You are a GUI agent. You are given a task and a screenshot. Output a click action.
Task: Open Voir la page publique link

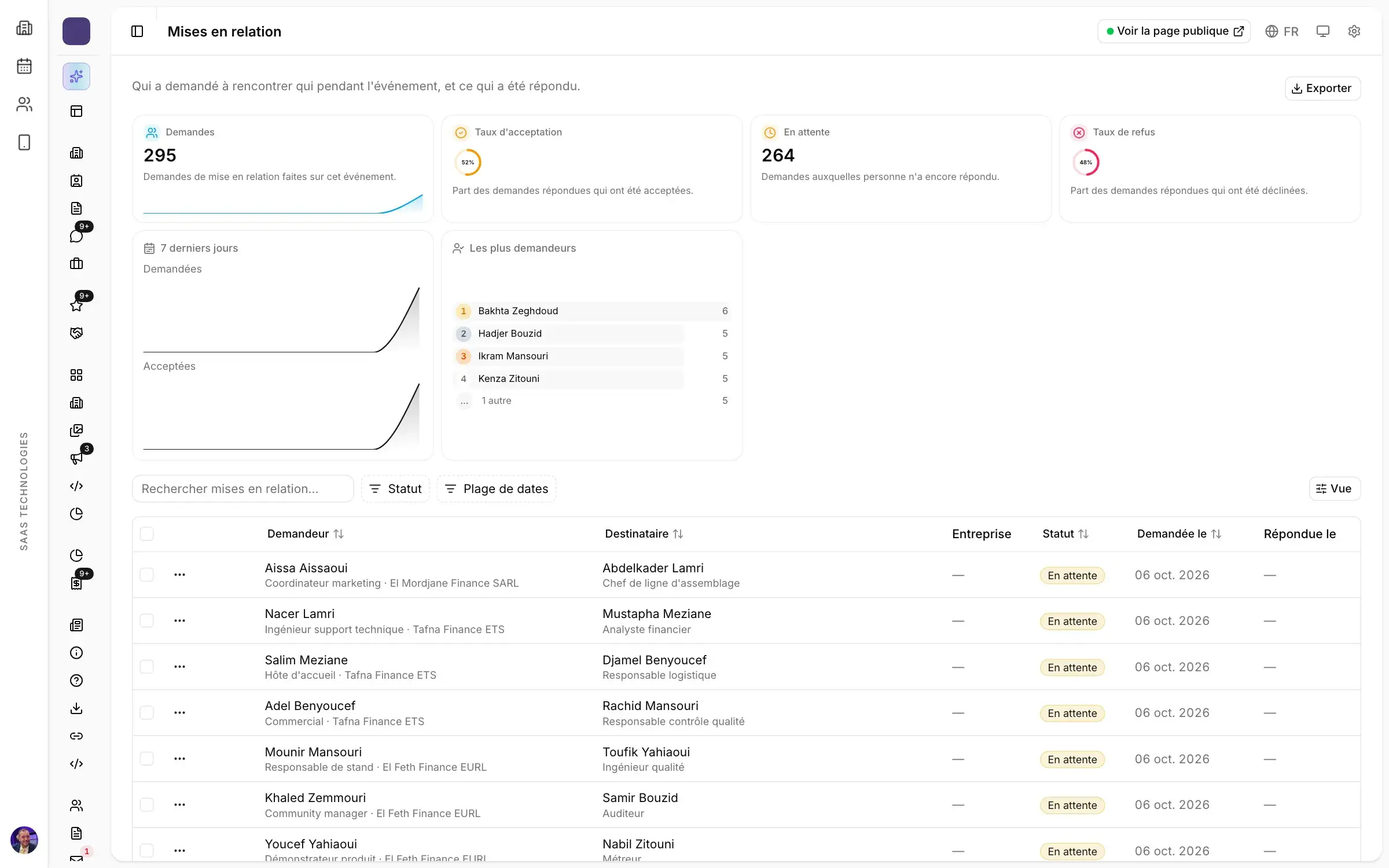pyautogui.click(x=1174, y=31)
